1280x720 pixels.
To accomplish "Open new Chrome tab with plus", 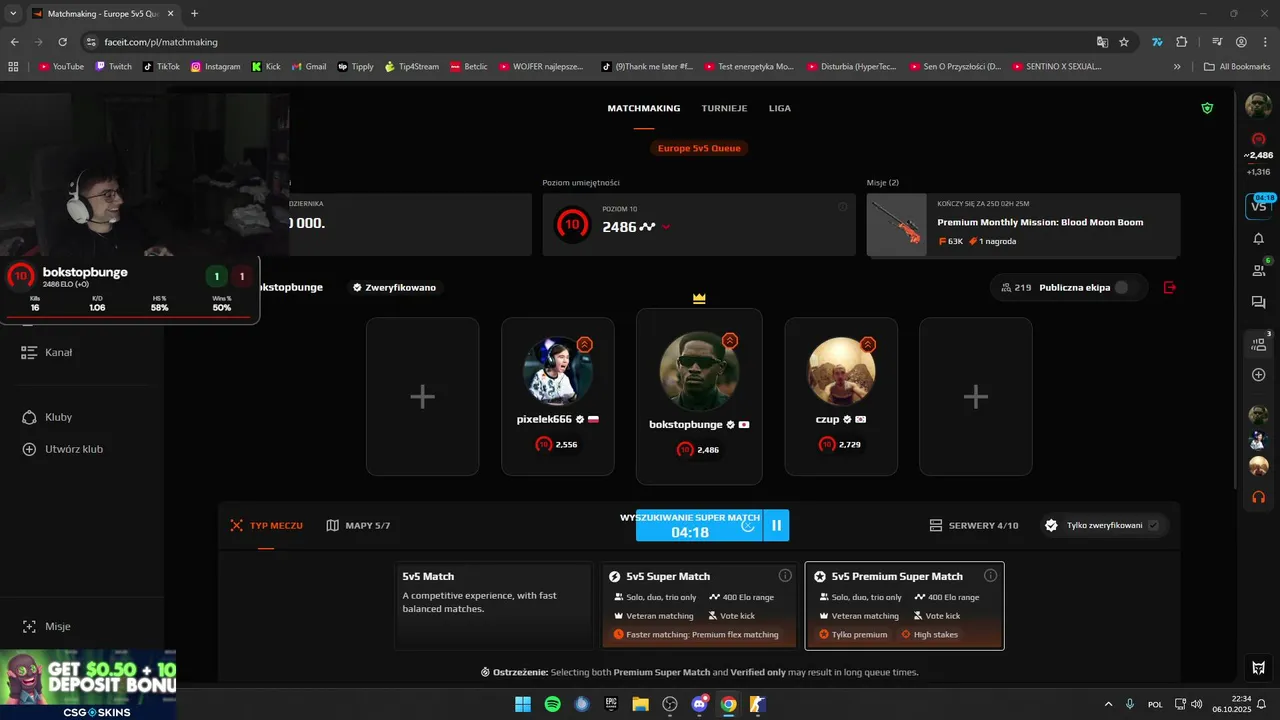I will point(194,13).
